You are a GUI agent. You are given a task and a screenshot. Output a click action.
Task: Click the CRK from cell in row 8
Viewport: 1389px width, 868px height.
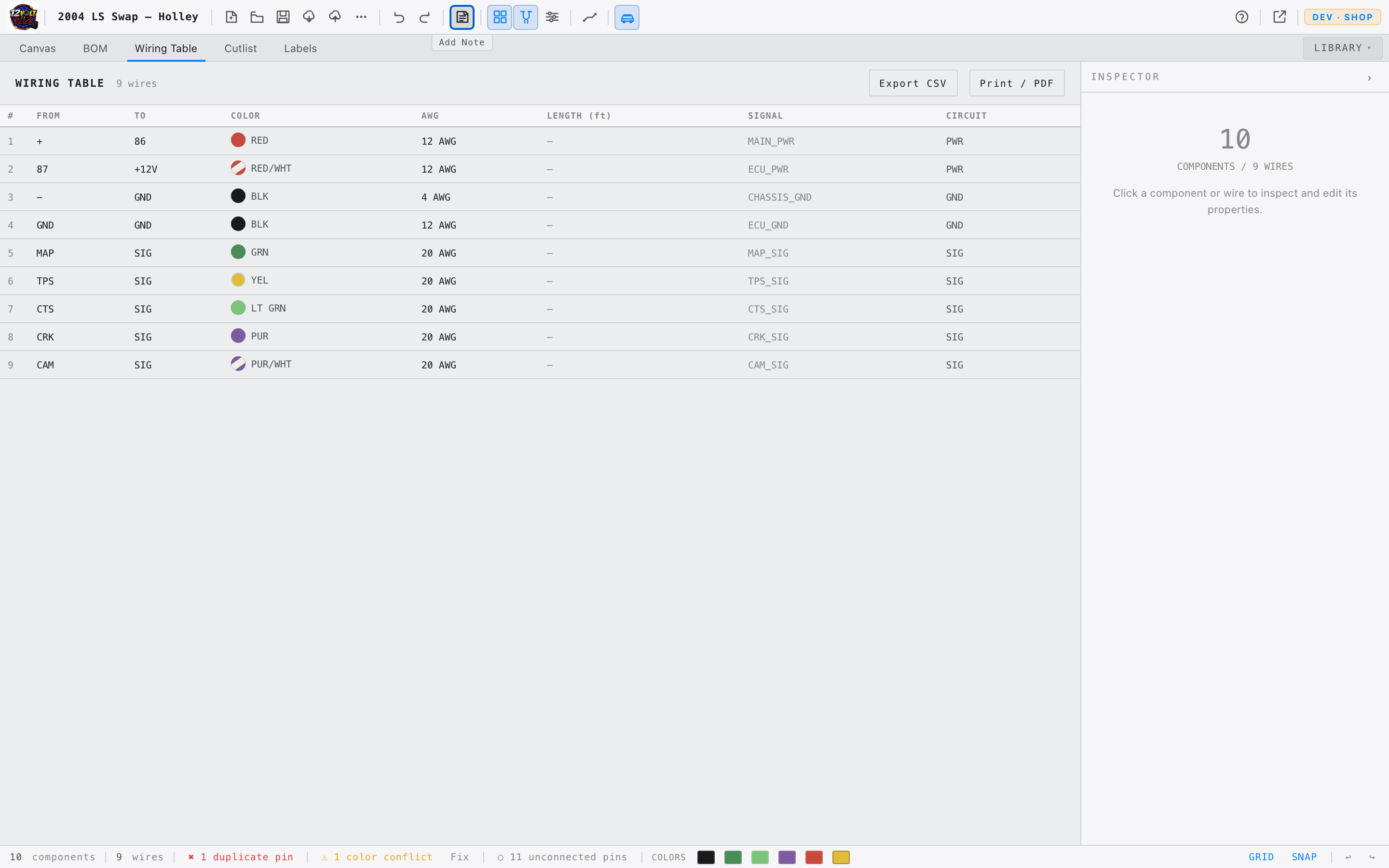click(45, 337)
